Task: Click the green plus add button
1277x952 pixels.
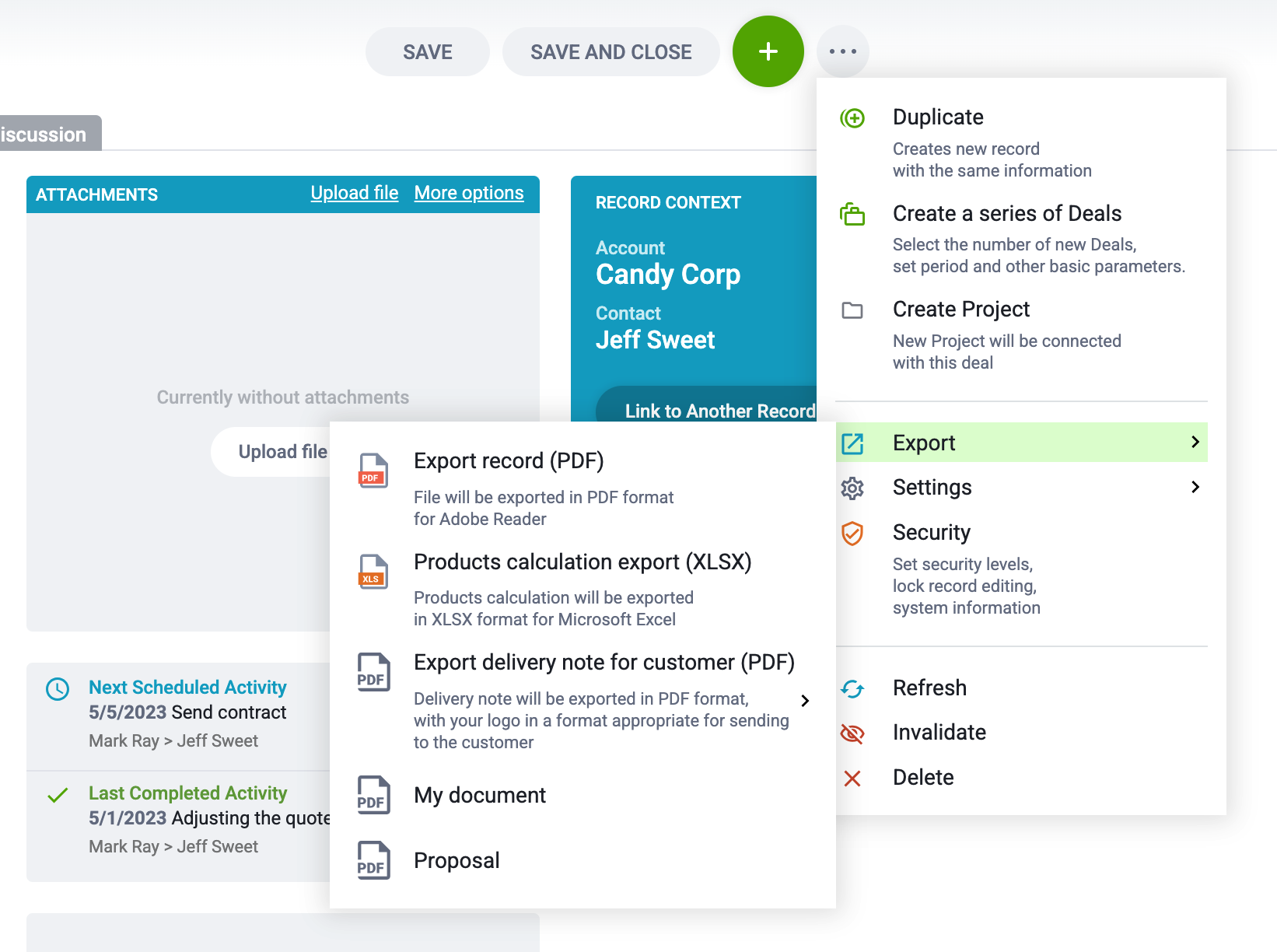Action: [x=768, y=51]
